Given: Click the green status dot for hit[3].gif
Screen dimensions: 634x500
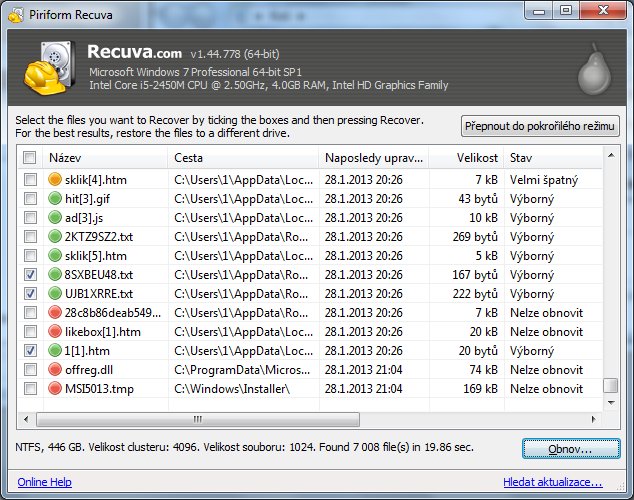Looking at the screenshot, I should (55, 198).
